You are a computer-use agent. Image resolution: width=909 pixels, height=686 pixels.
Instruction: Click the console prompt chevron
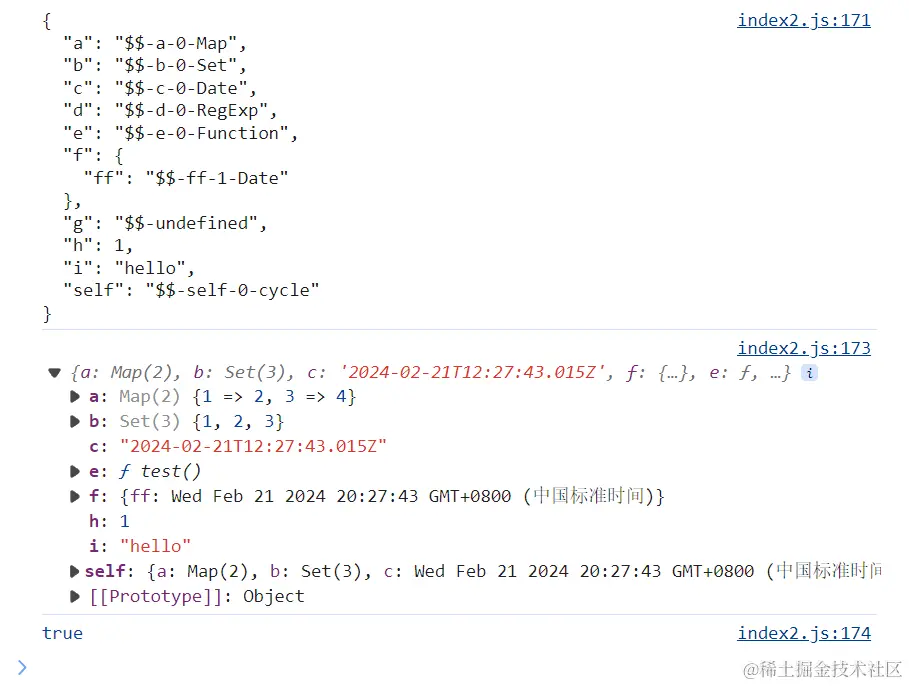22,667
